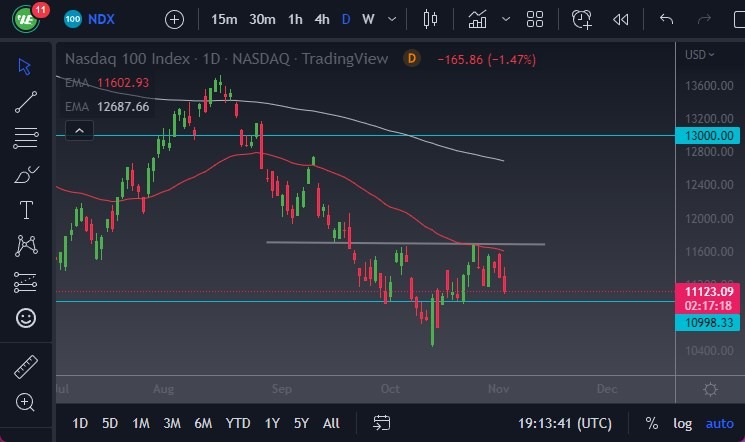Open the Go to date calendar
This screenshot has height=442, width=745.
pyautogui.click(x=382, y=423)
